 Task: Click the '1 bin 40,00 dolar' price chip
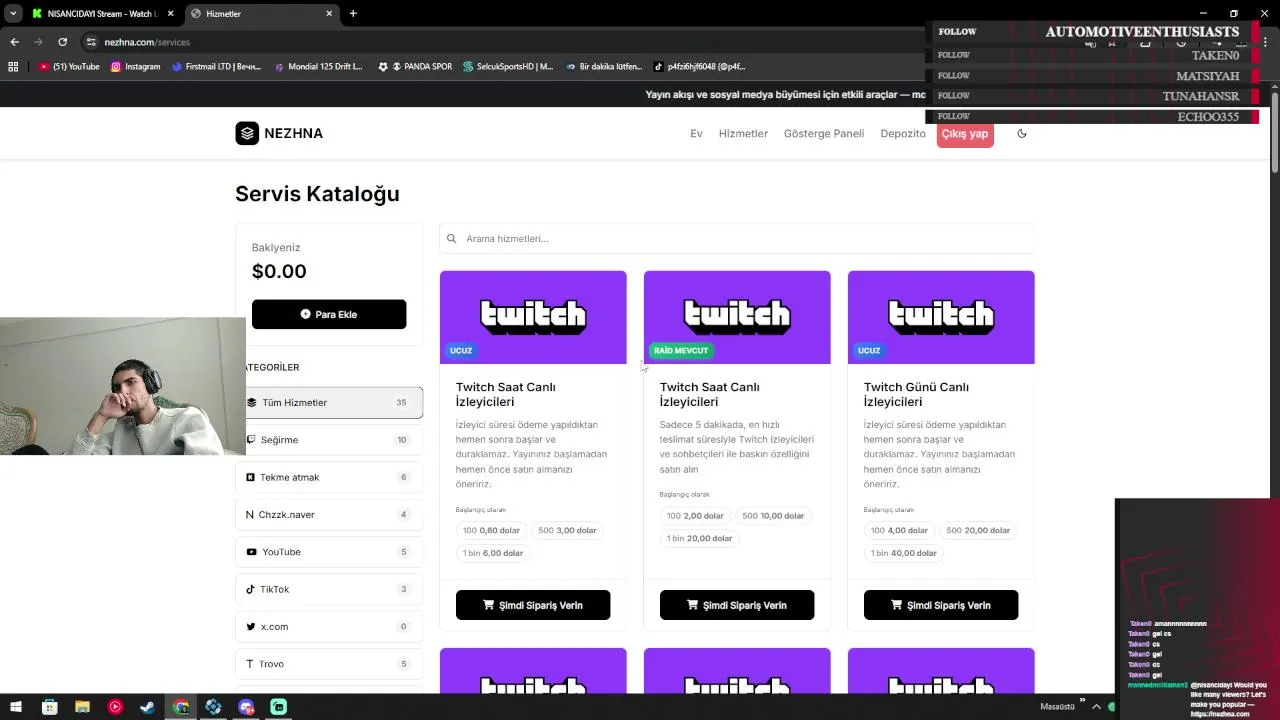(x=903, y=553)
